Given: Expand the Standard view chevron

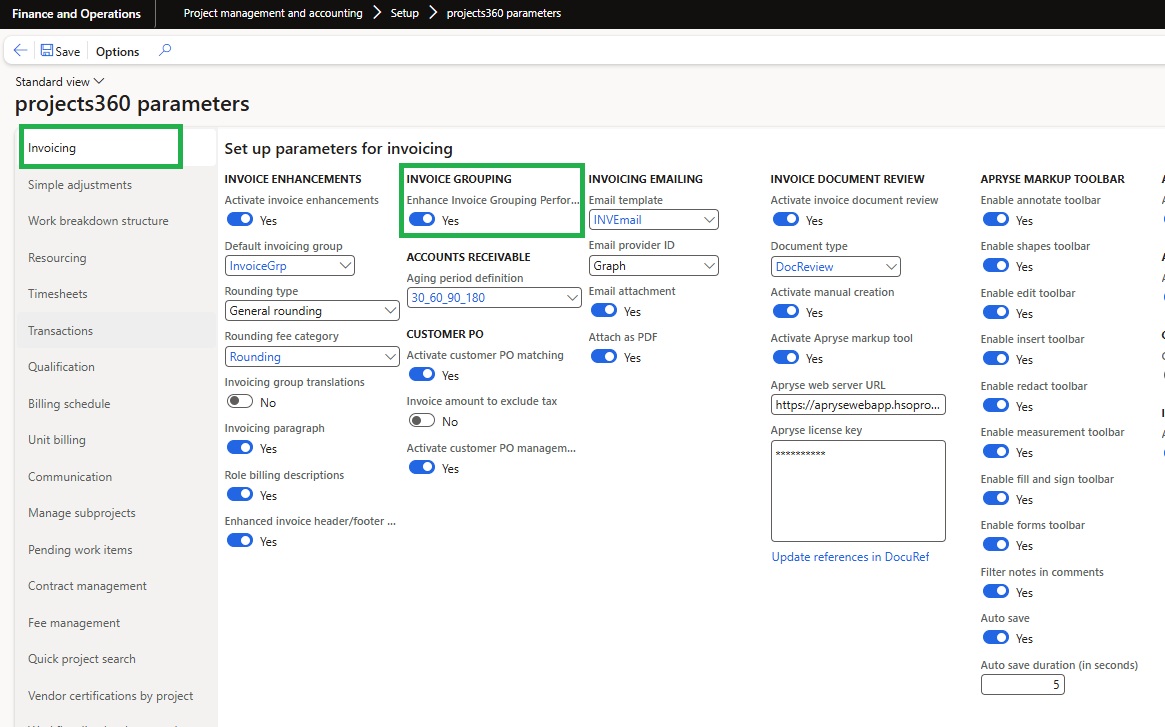Looking at the screenshot, I should point(98,81).
